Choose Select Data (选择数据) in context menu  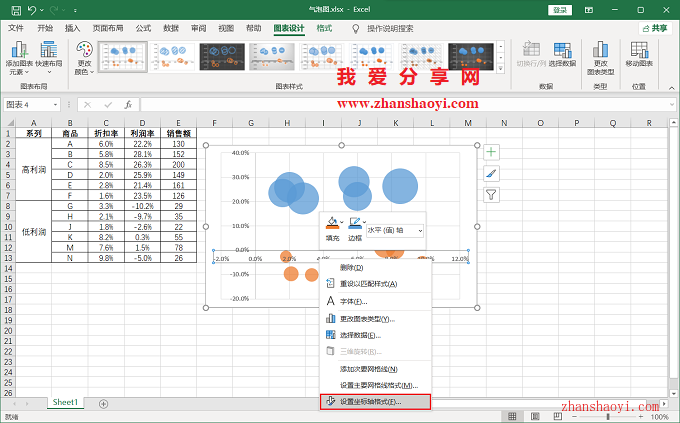[x=375, y=335]
